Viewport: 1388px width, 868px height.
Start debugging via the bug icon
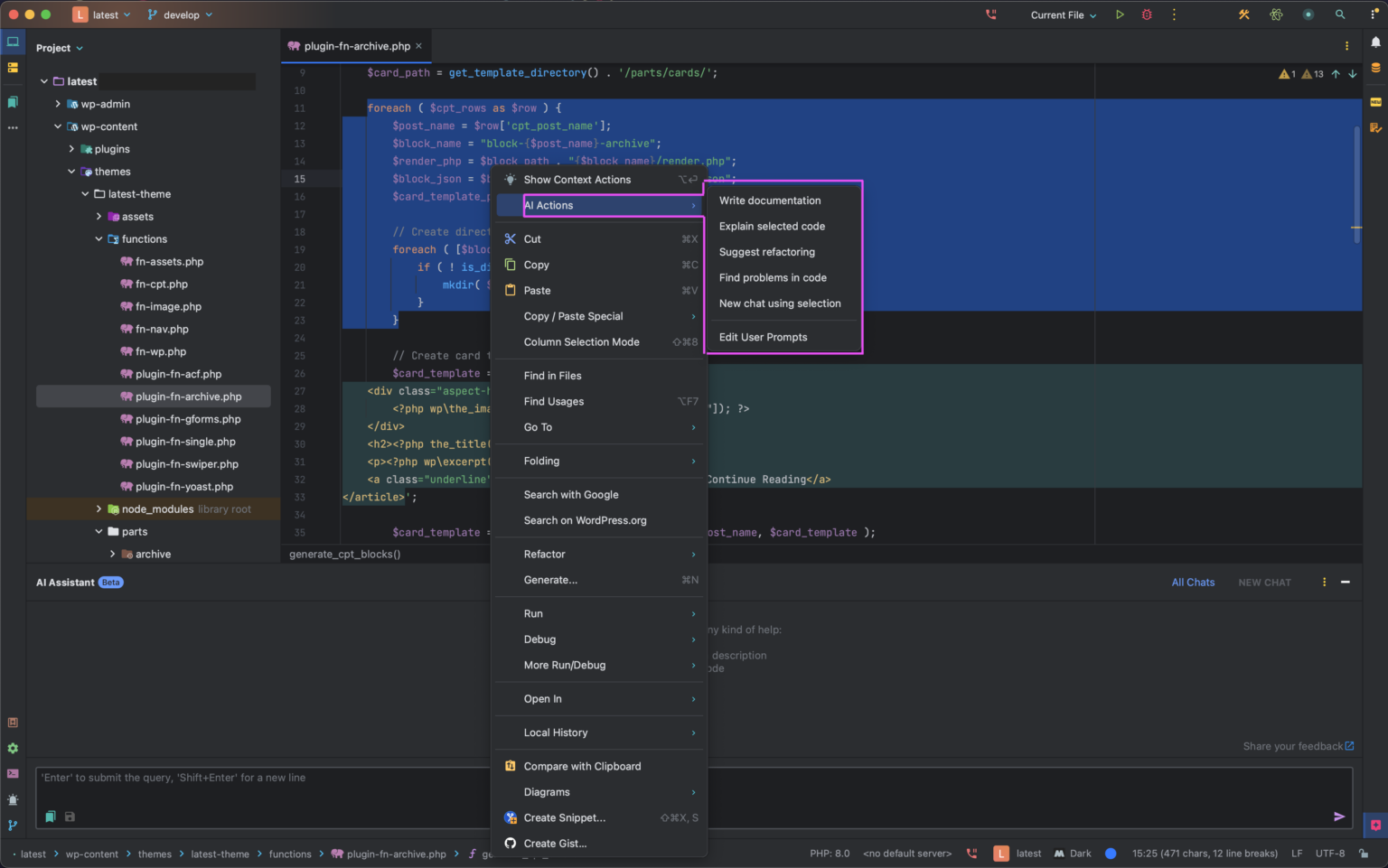1146,14
